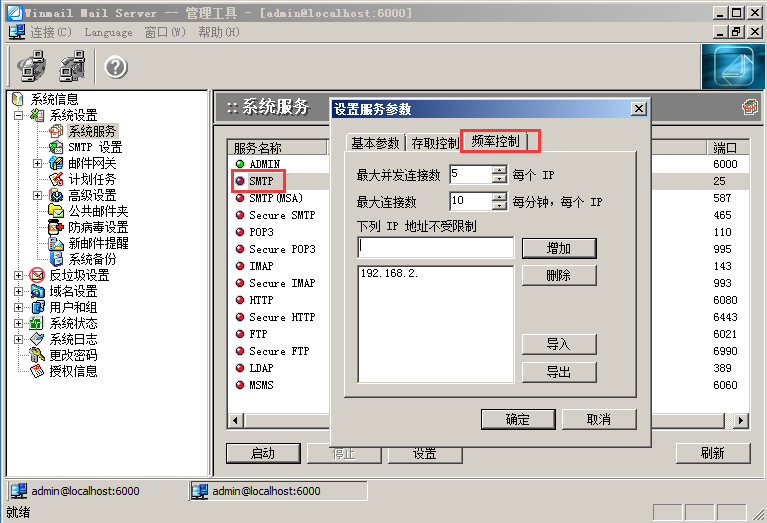The height and width of the screenshot is (523, 767).
Task: Click the 启动 button
Action: [263, 453]
